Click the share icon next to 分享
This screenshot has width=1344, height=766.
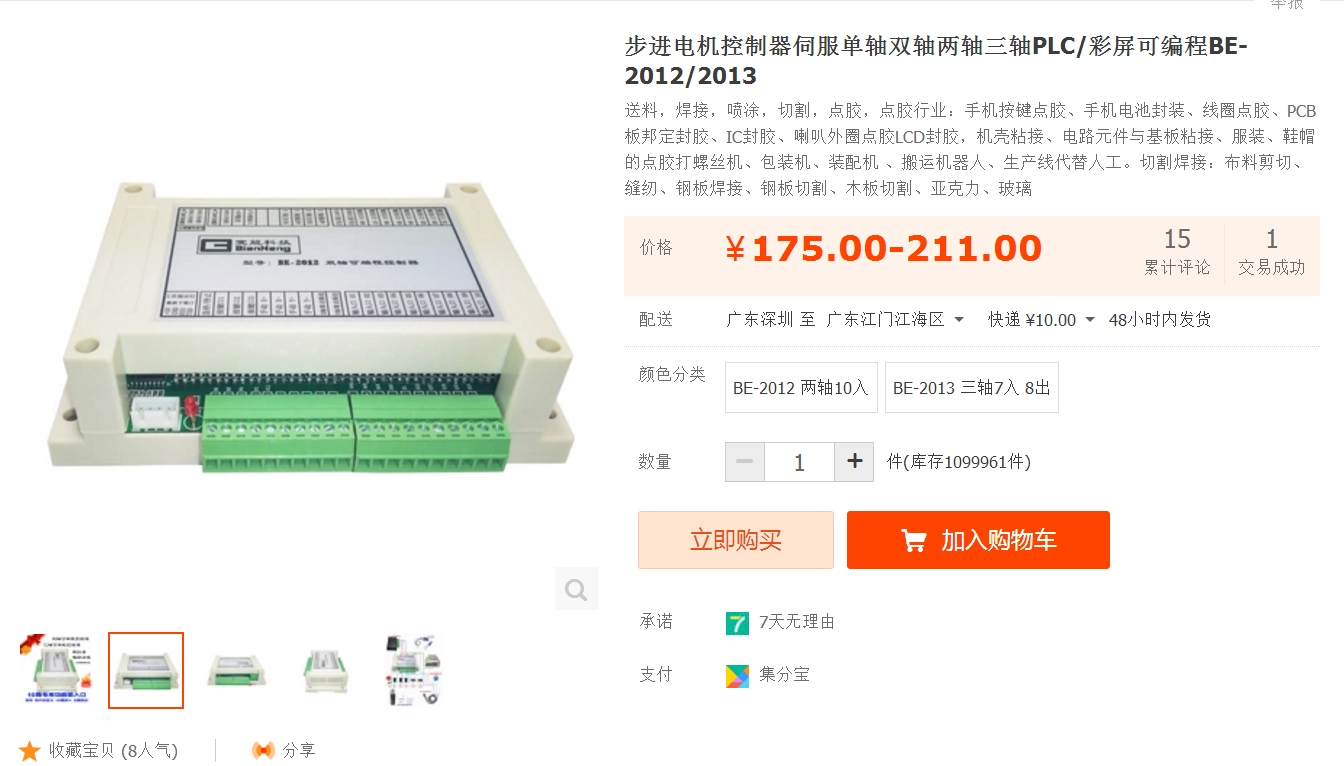pyautogui.click(x=263, y=750)
